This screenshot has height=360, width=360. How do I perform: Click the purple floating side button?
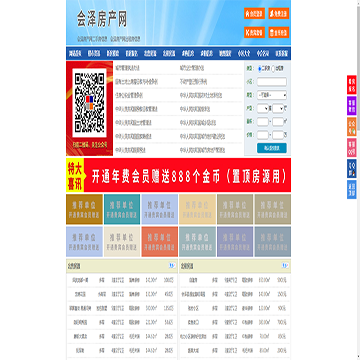(352, 106)
